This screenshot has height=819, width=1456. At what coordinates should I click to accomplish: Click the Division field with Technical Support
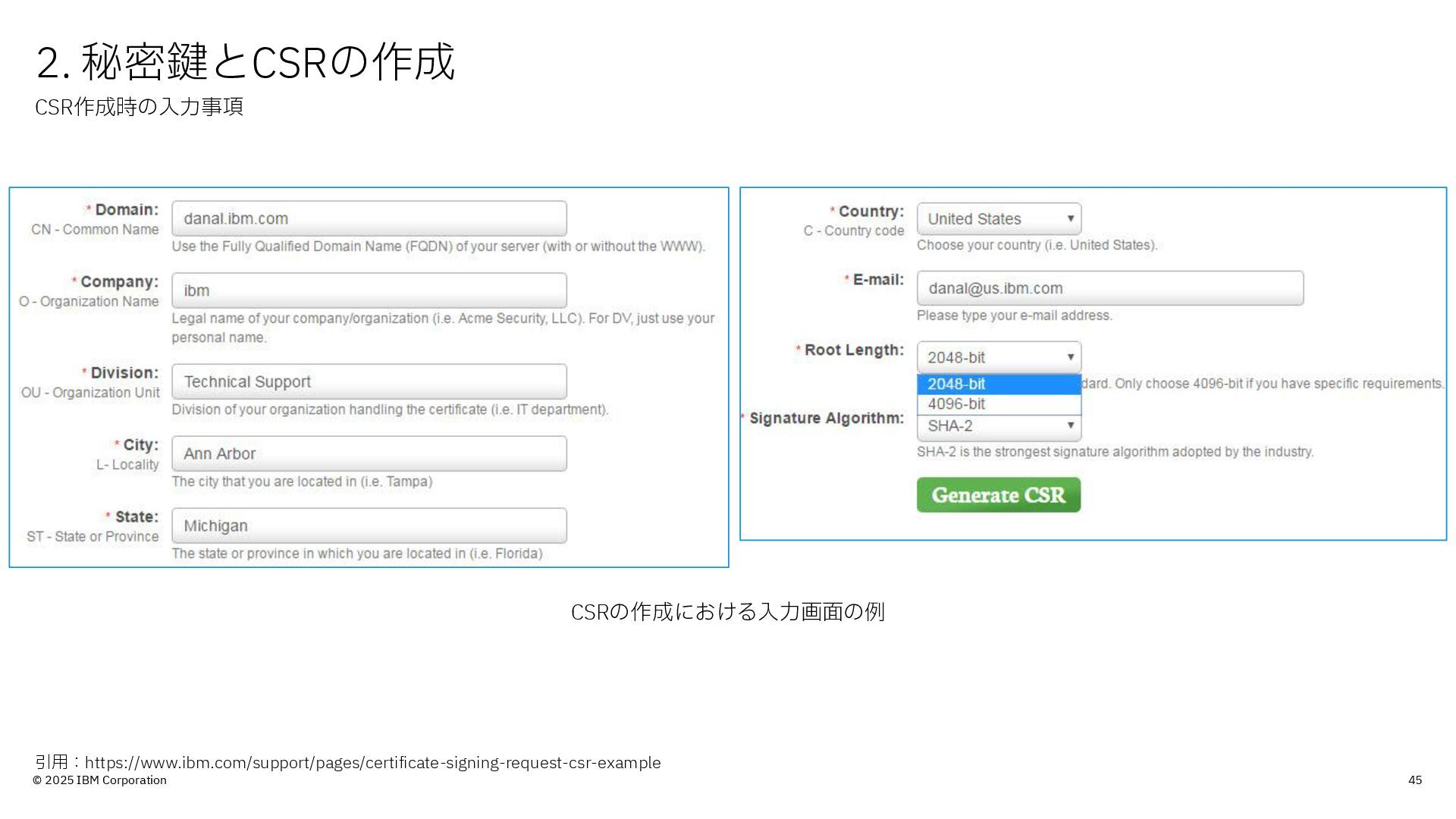pos(369,381)
